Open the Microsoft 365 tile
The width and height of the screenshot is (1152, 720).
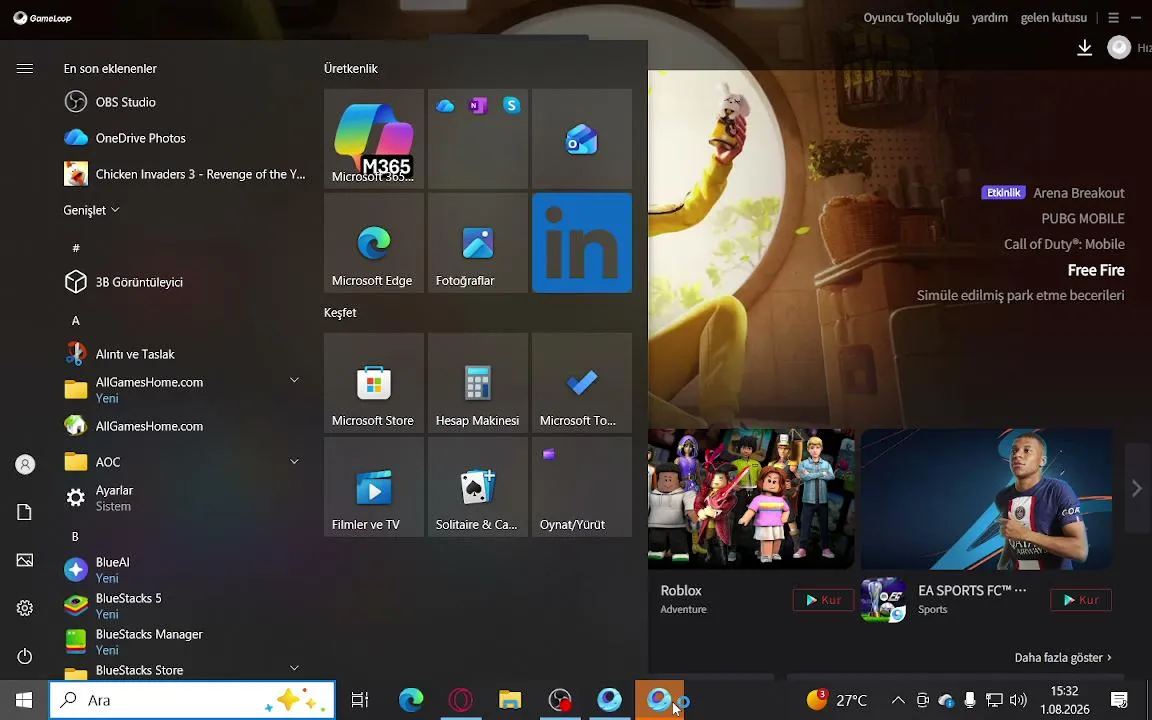(x=374, y=139)
